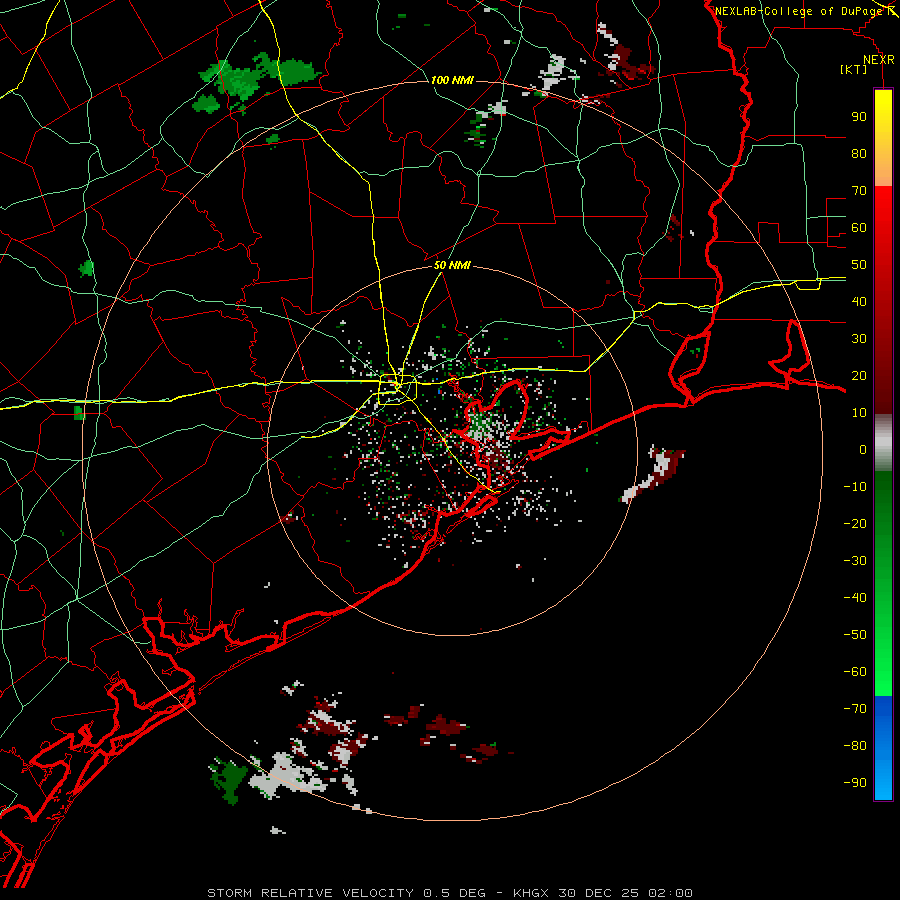Click the green inbound segment of color bar
Viewport: 900px width, 900px height.
(x=883, y=583)
